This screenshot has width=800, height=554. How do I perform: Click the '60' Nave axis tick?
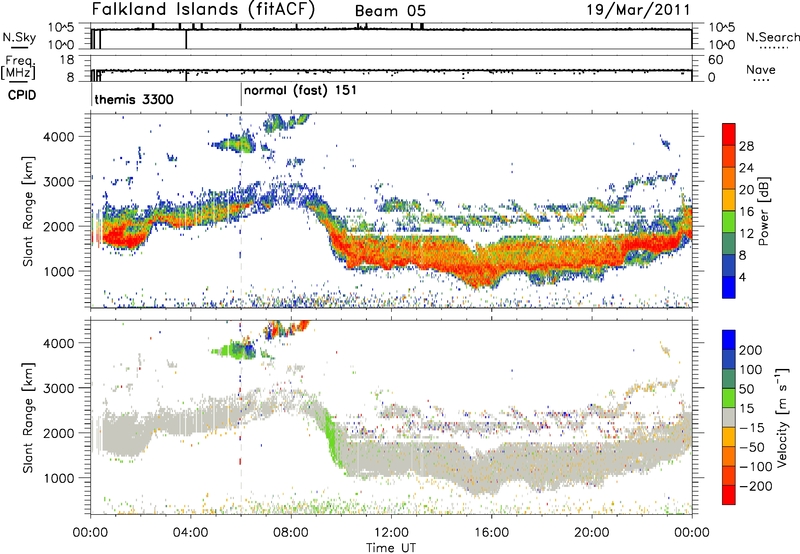pos(715,60)
